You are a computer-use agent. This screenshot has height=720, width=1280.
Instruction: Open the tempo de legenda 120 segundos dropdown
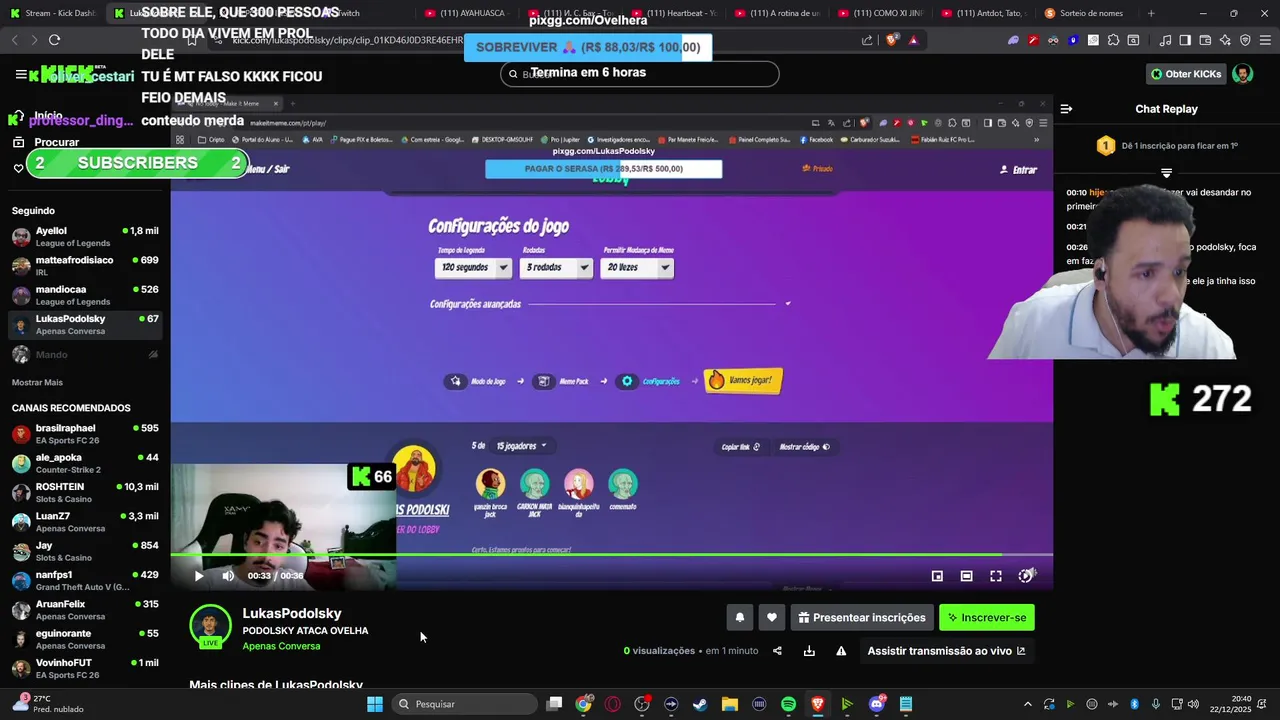(474, 268)
